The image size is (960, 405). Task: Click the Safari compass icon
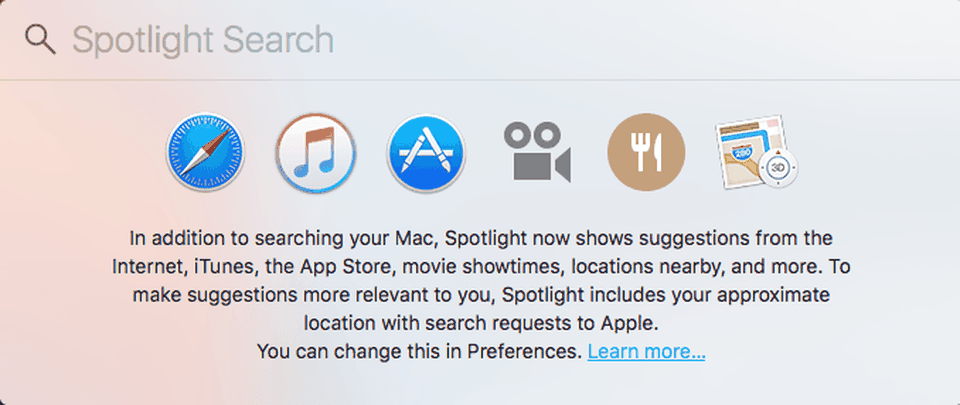tap(206, 152)
